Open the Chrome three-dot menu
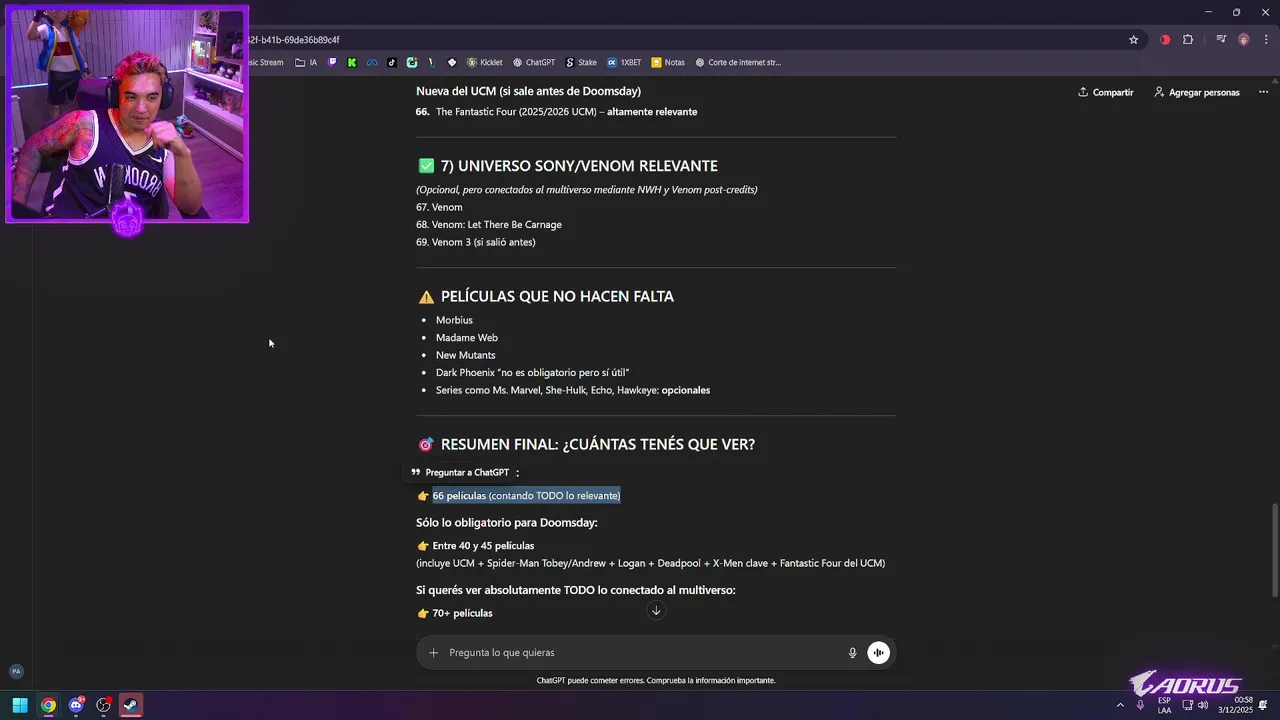Viewport: 1280px width, 720px height. click(x=1266, y=40)
